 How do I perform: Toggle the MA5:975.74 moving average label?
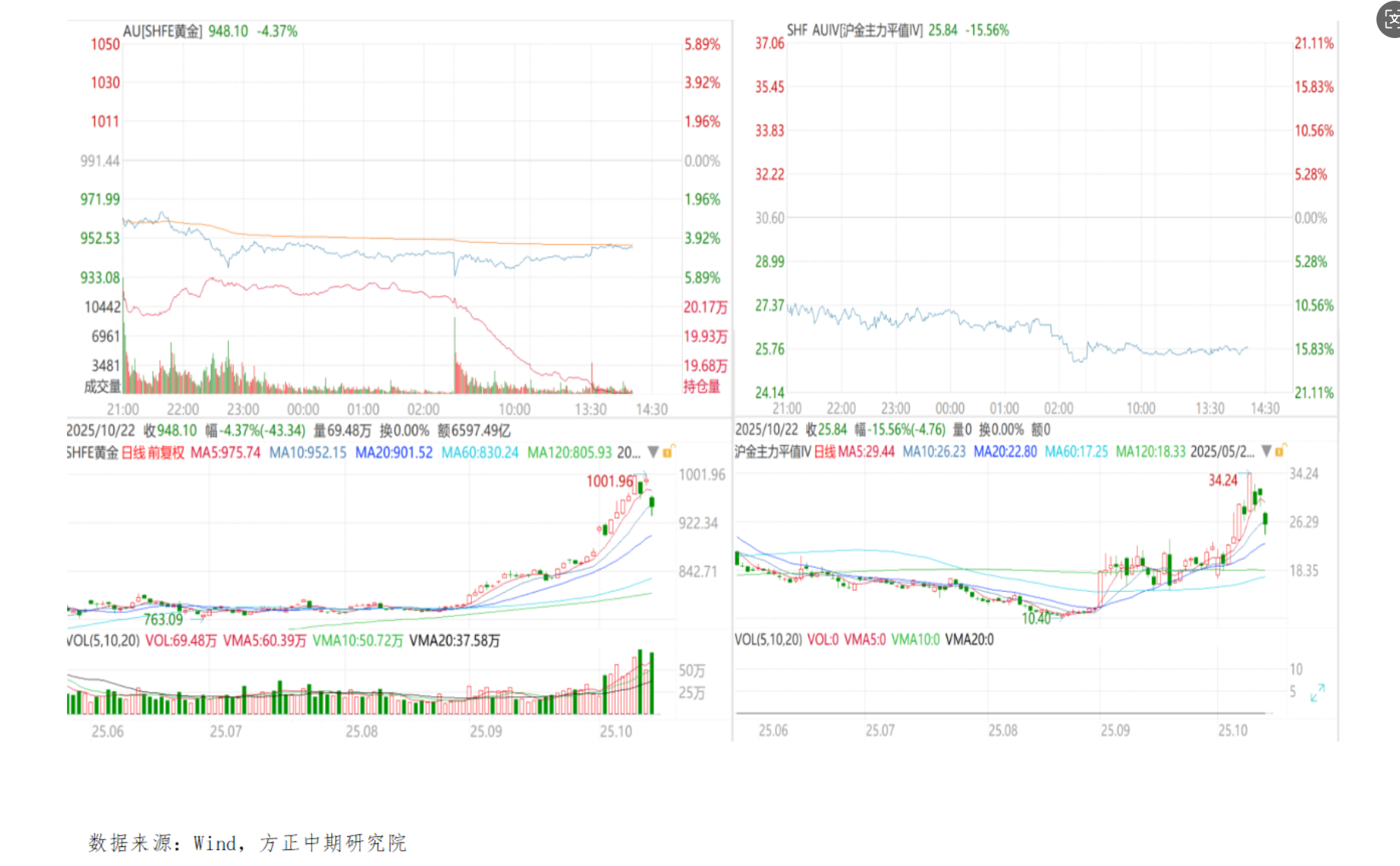click(225, 453)
